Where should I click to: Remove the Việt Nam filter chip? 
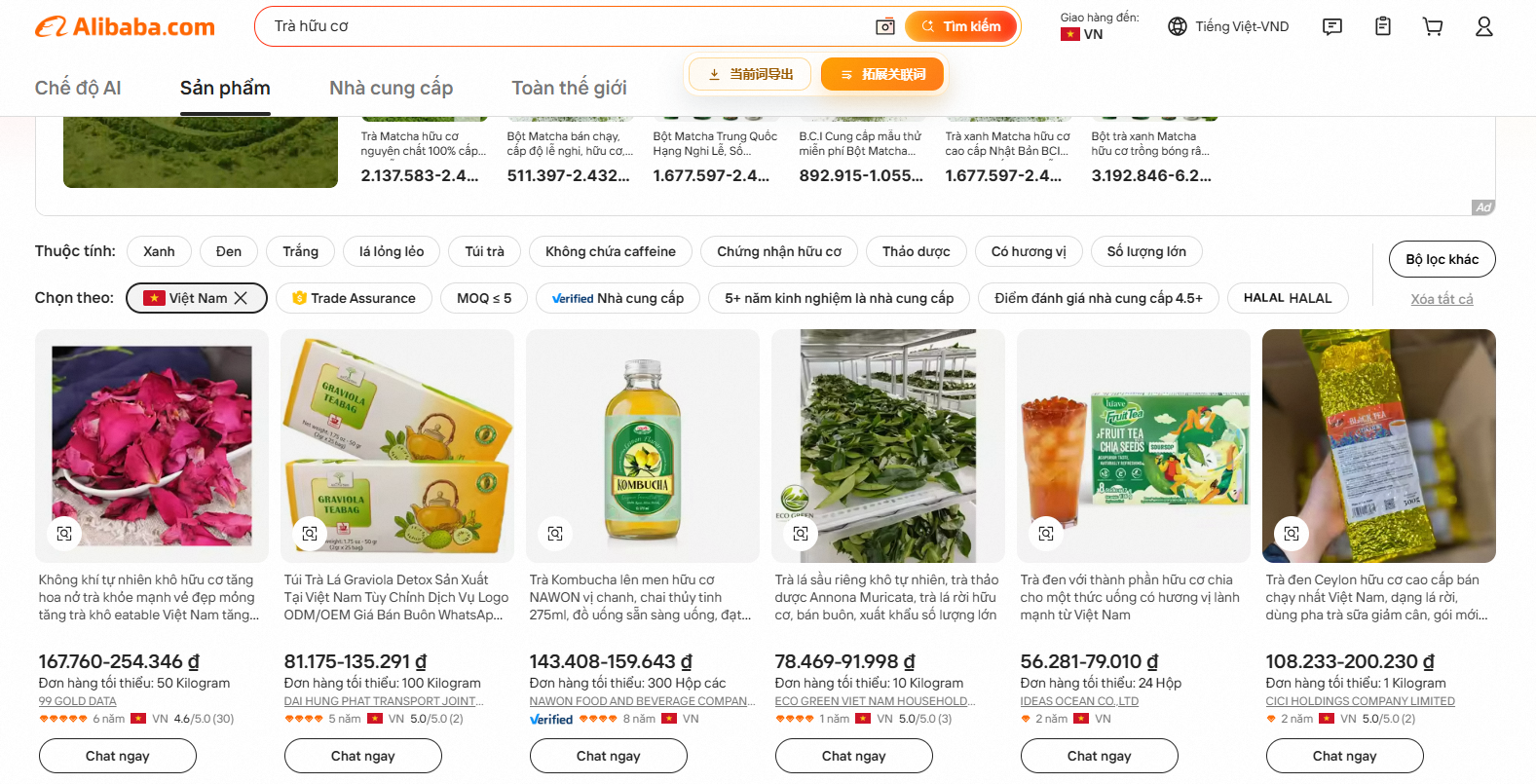click(x=241, y=298)
